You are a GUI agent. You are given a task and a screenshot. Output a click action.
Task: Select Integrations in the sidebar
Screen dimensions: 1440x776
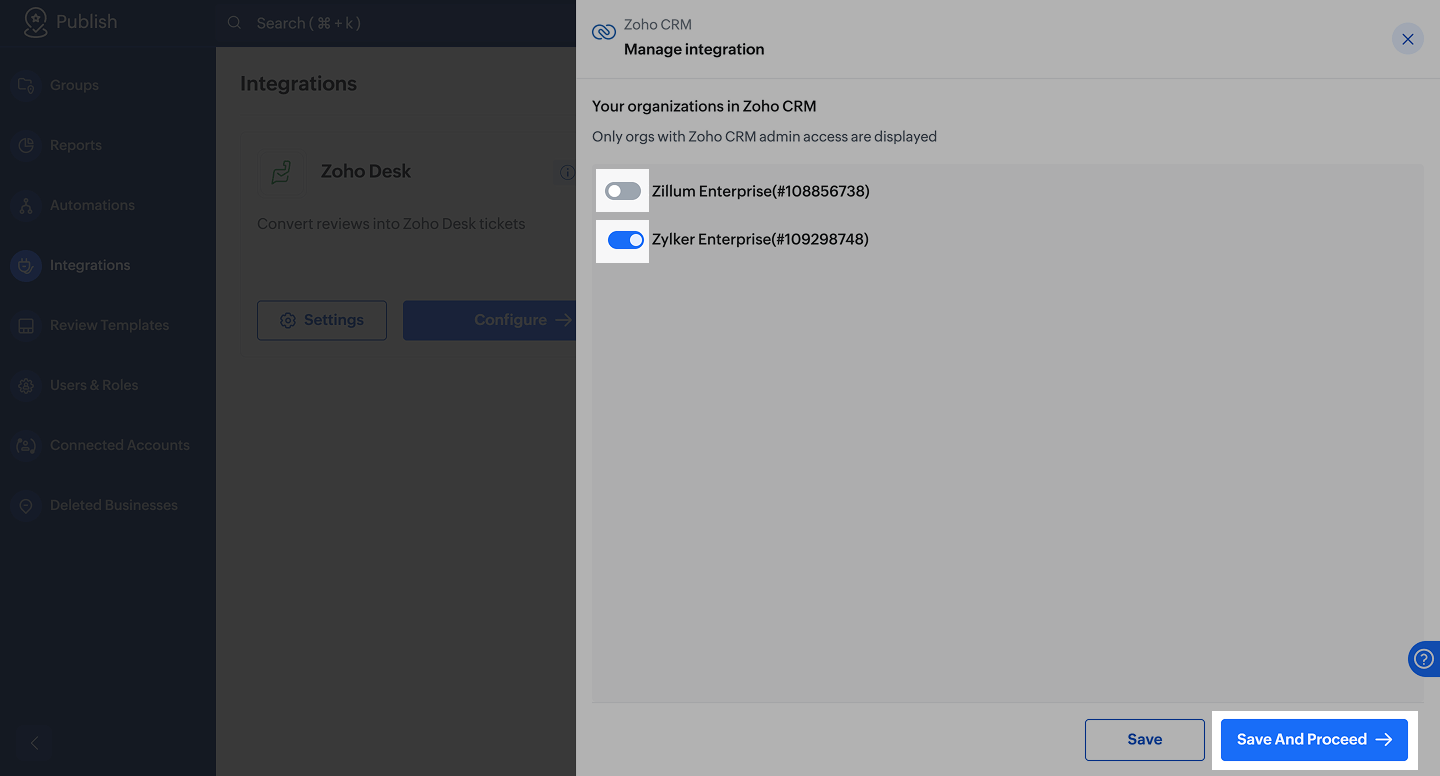(x=90, y=265)
